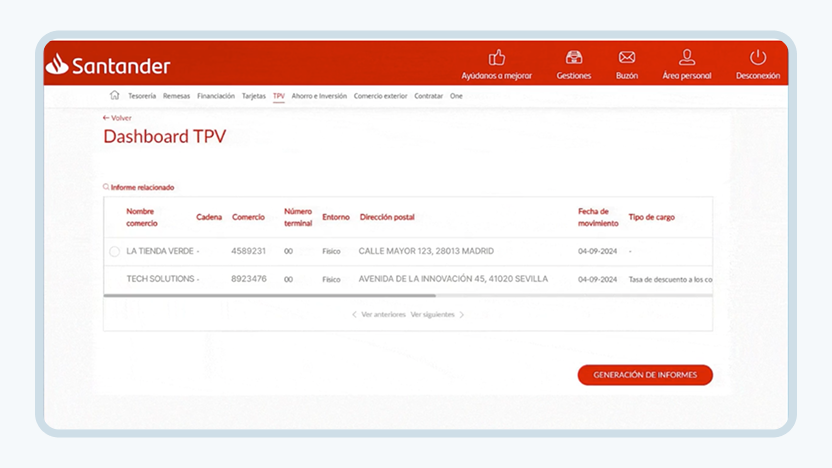This screenshot has height=468, width=832.
Task: Click the Ver siguientes link
Action: click(x=432, y=315)
